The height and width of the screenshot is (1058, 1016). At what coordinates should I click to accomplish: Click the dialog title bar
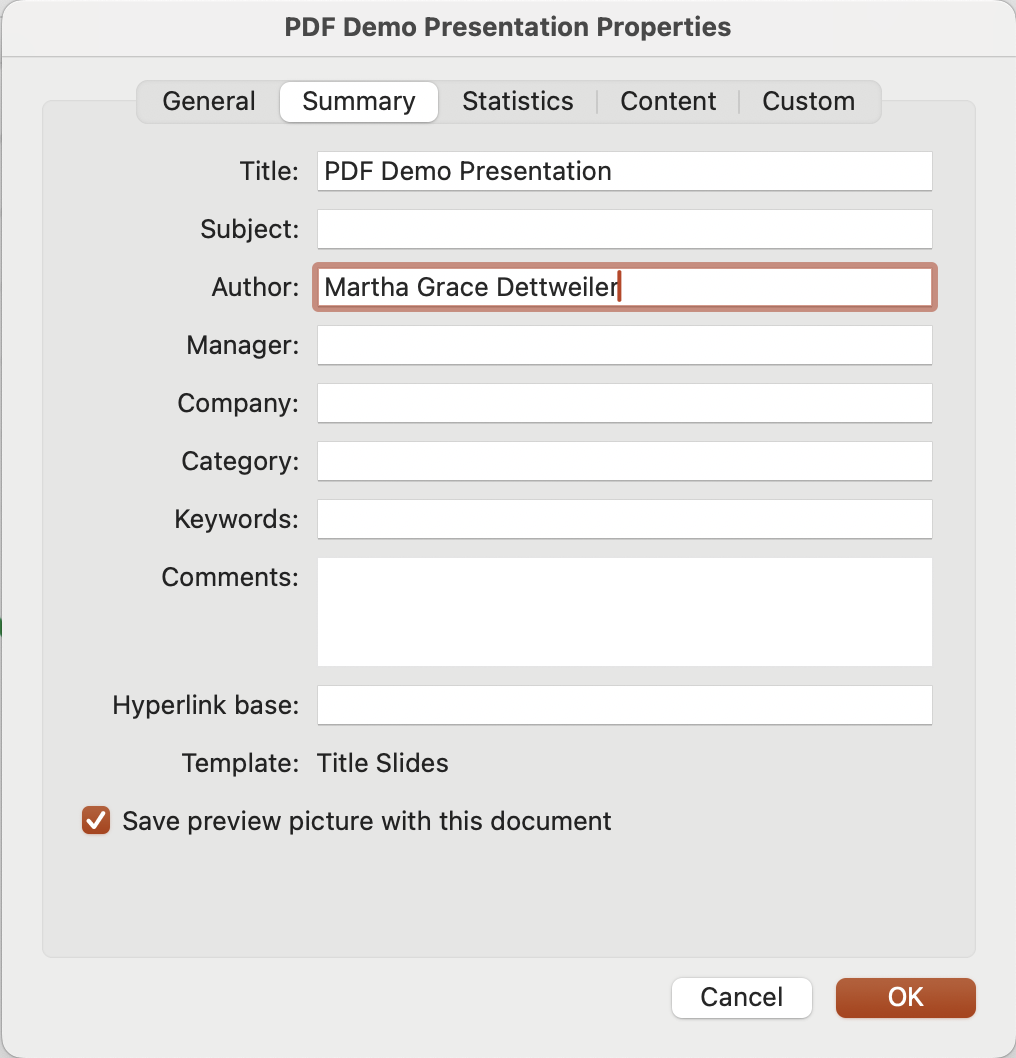coord(508,27)
